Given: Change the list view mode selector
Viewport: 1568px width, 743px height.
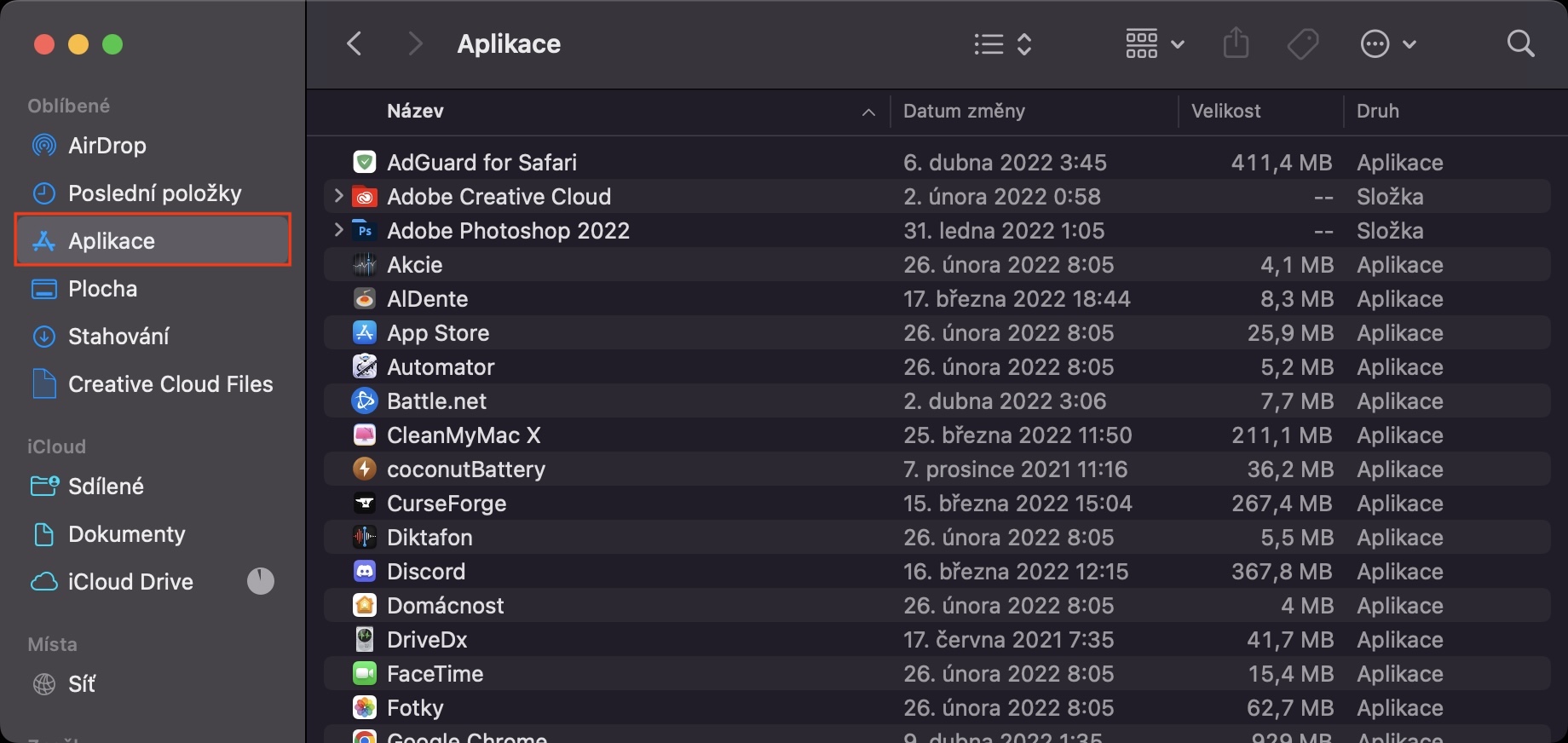Looking at the screenshot, I should [x=1003, y=43].
